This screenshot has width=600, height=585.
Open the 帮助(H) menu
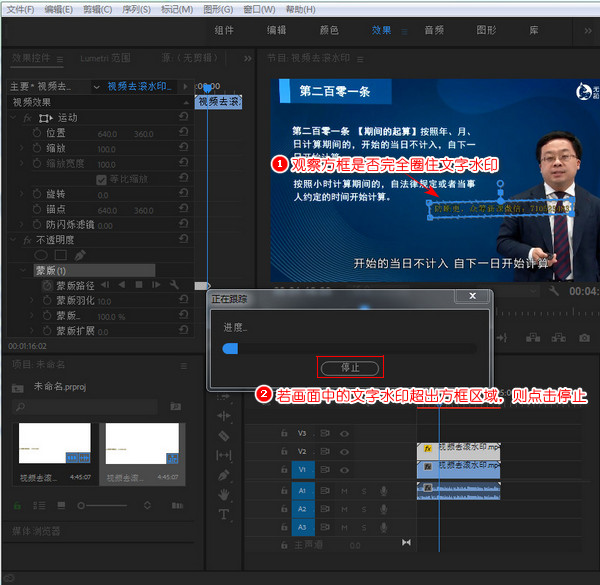(300, 9)
